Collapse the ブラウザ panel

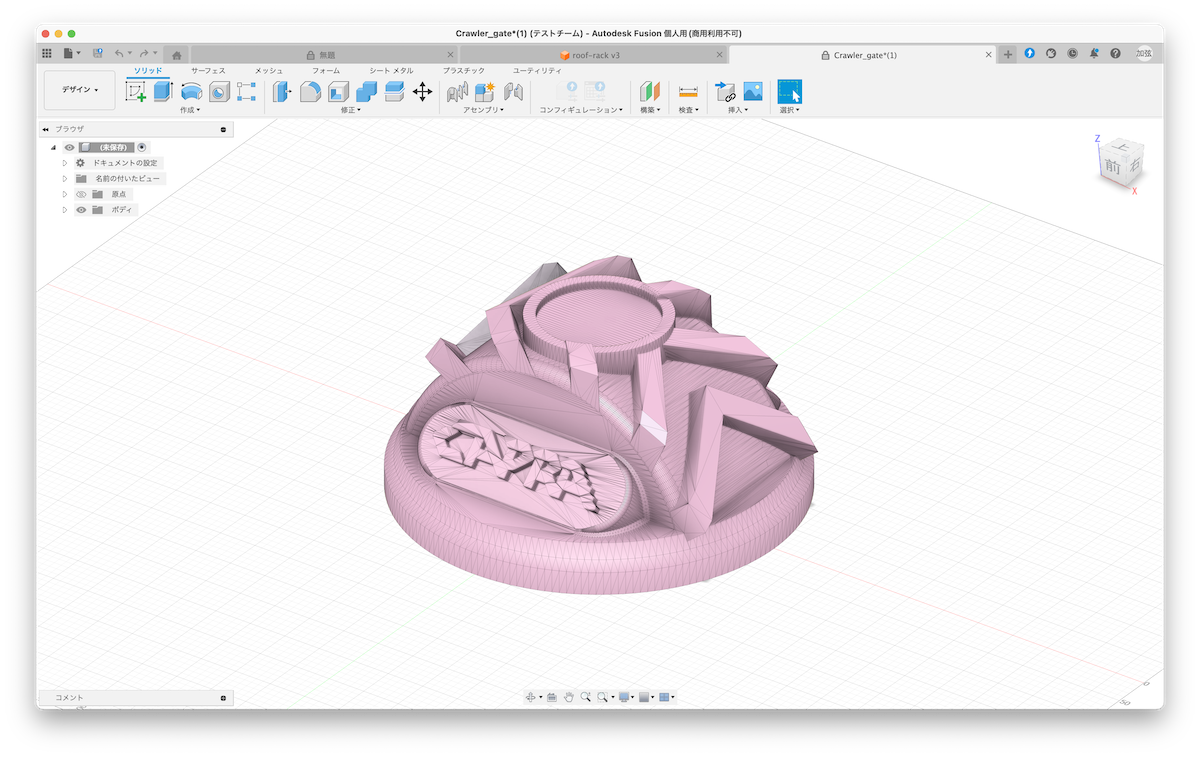click(x=46, y=129)
